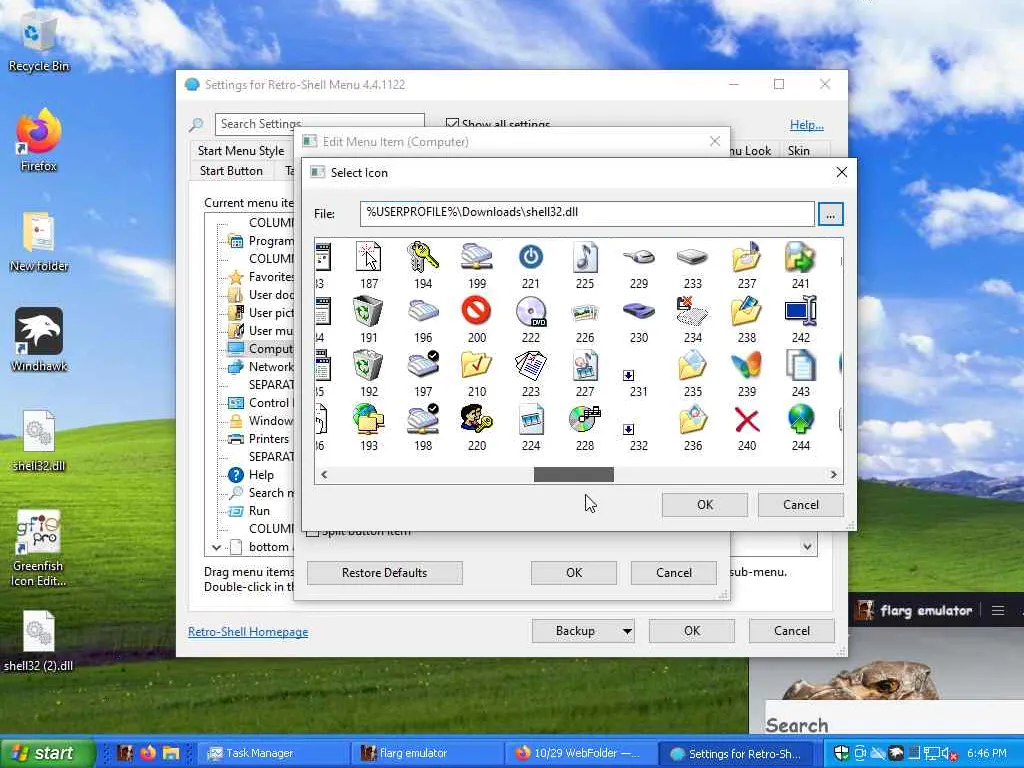
Task: Open the Greenfish Icon Editor desktop shortcut
Action: [39, 548]
